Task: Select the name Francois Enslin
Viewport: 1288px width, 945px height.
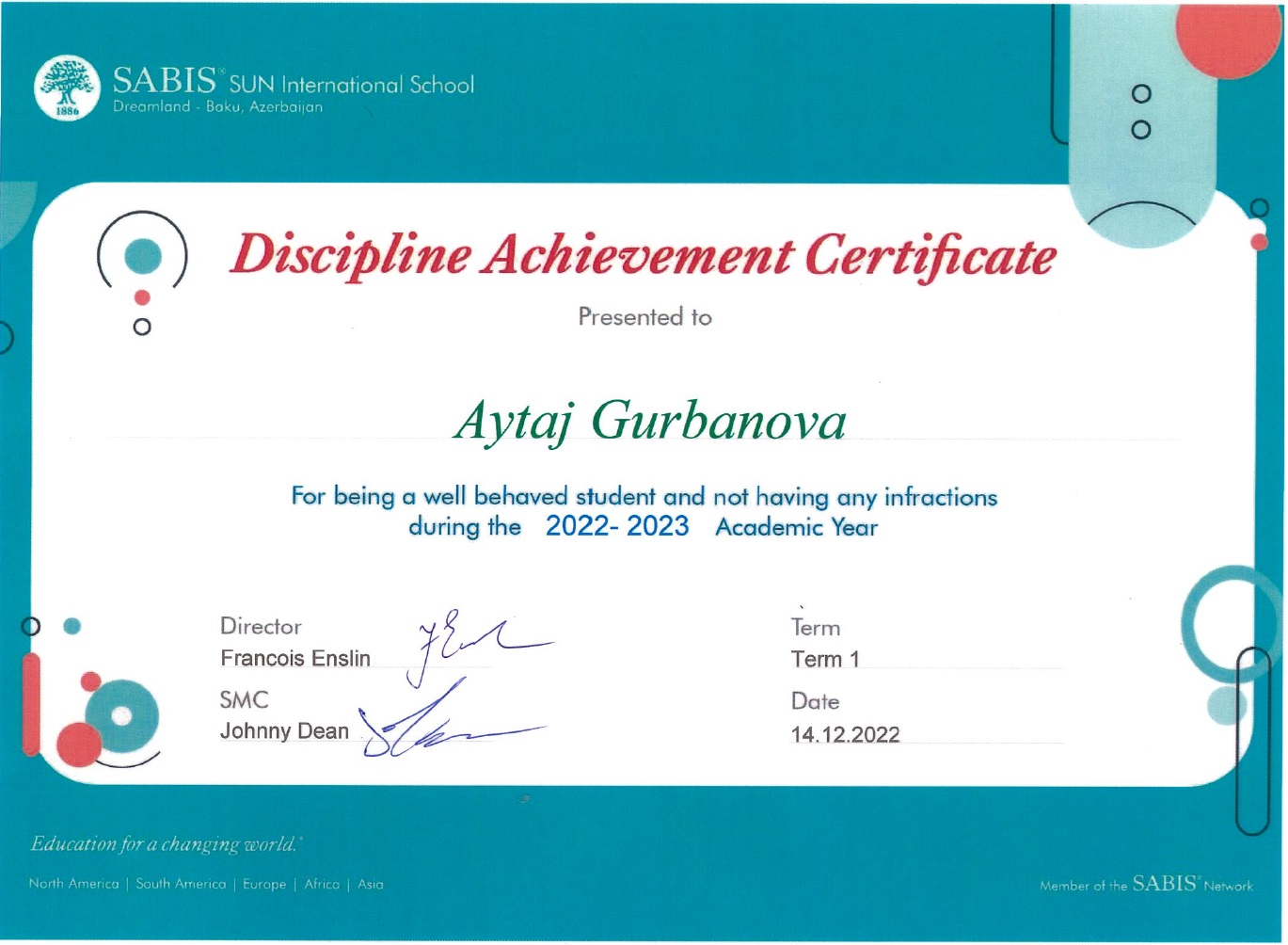Action: point(295,658)
